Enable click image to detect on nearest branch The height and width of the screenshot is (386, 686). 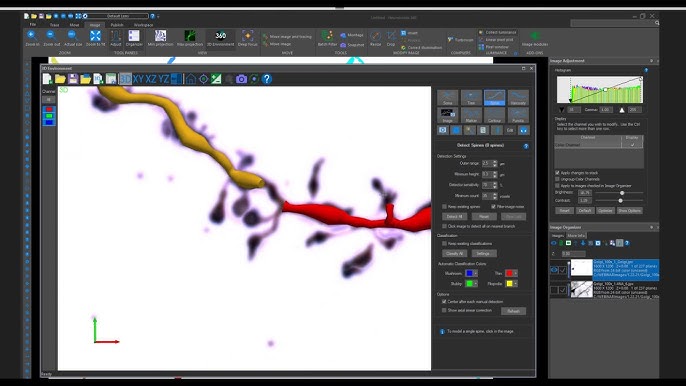pos(444,226)
